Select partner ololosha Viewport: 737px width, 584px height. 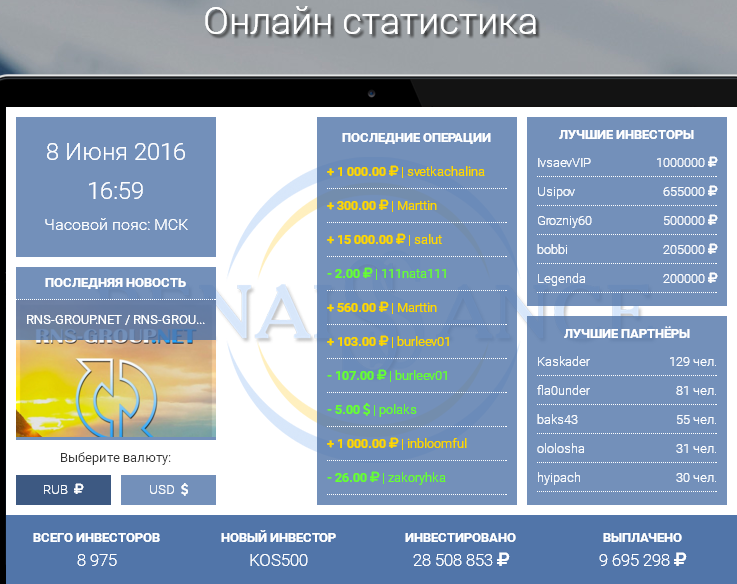561,449
